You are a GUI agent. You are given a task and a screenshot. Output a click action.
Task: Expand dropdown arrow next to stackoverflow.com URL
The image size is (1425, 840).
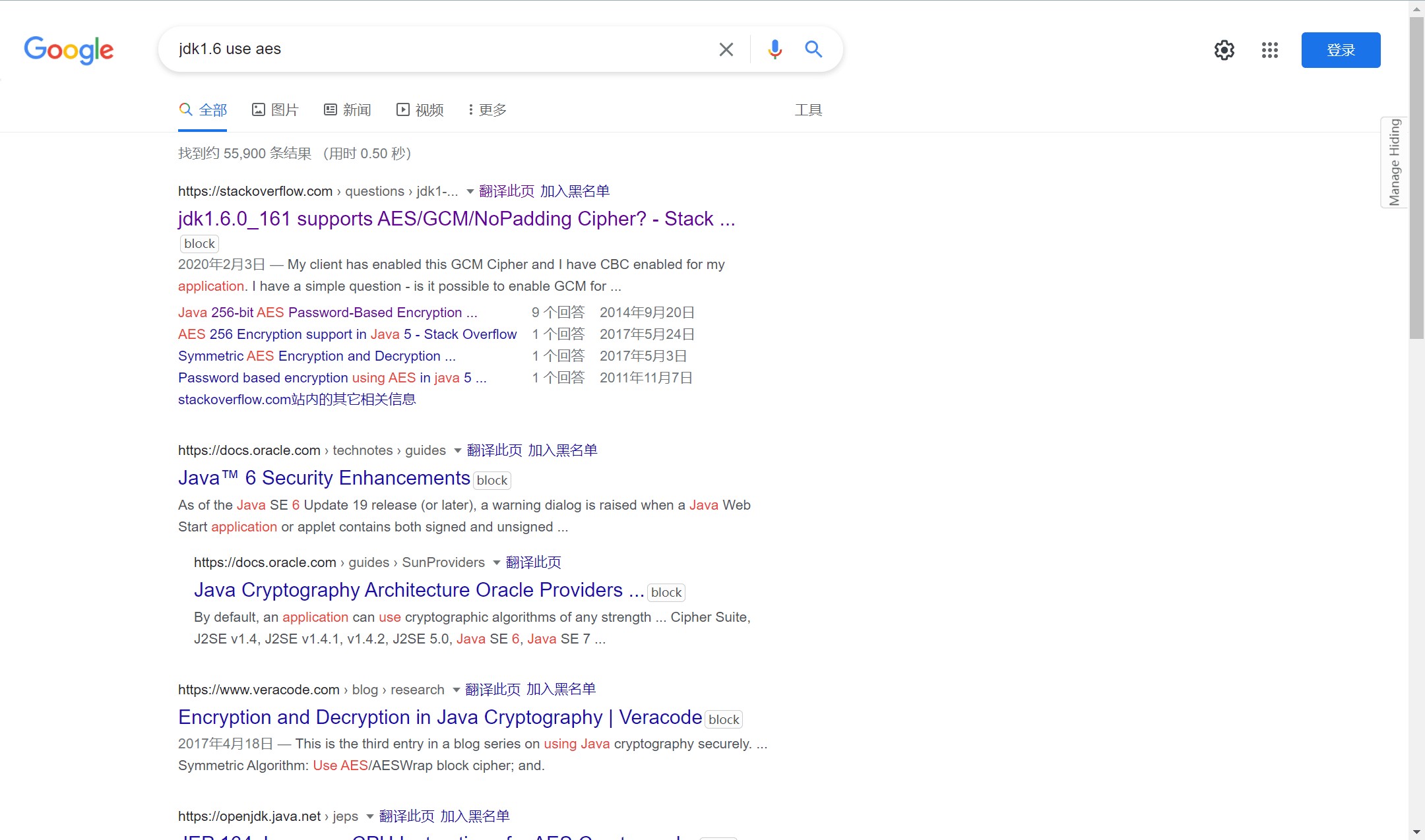[470, 192]
